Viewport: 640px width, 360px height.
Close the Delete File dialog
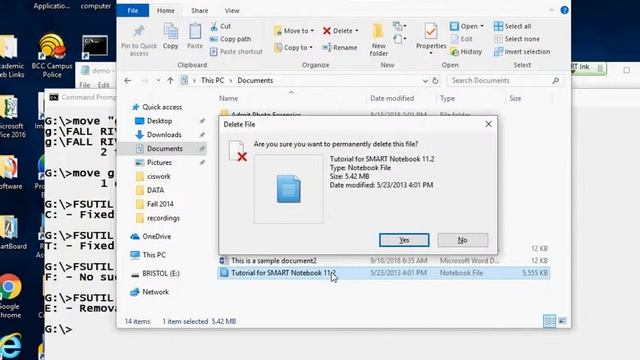pyautogui.click(x=489, y=124)
